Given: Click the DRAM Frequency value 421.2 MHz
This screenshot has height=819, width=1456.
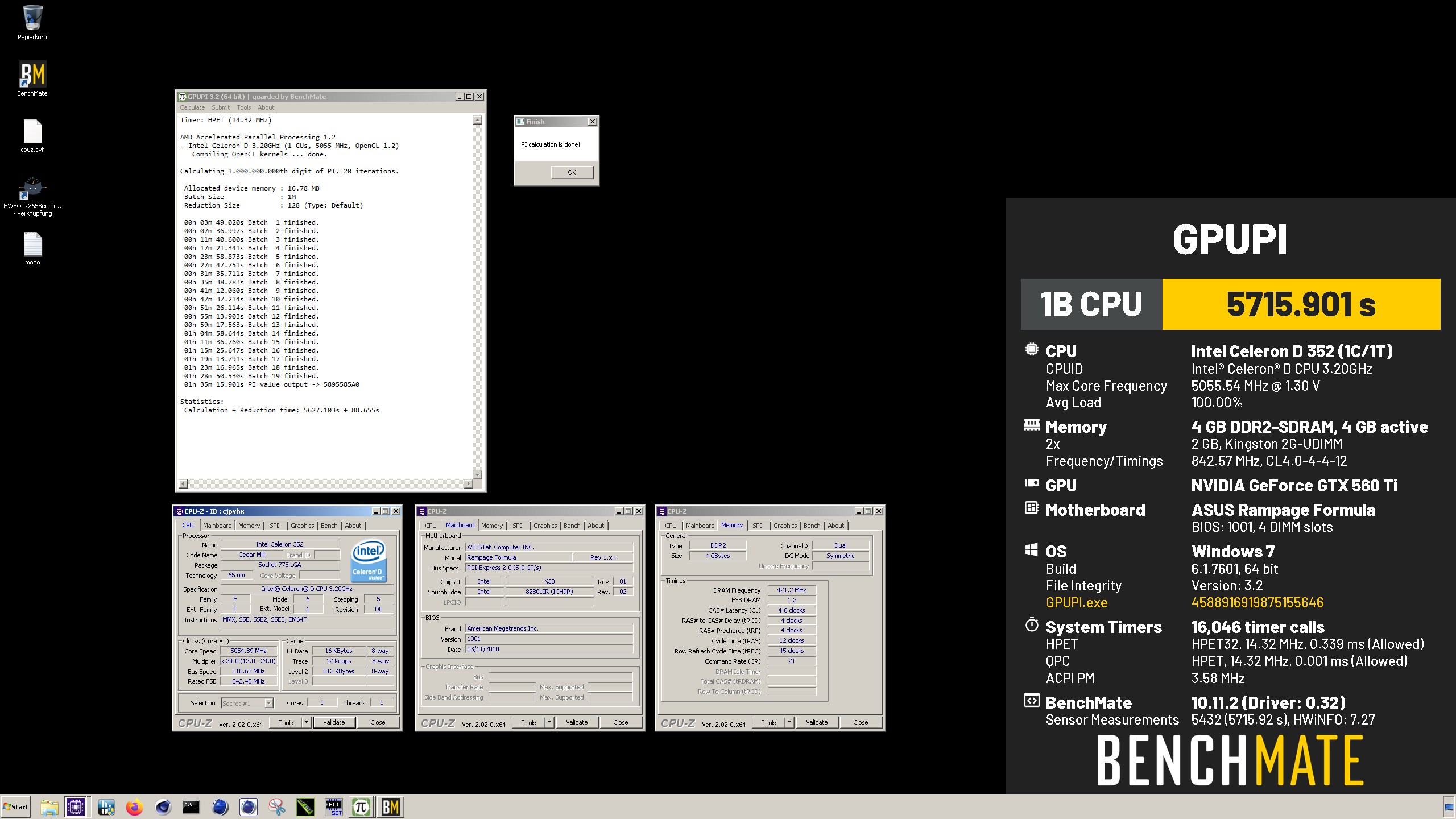Looking at the screenshot, I should point(792,590).
